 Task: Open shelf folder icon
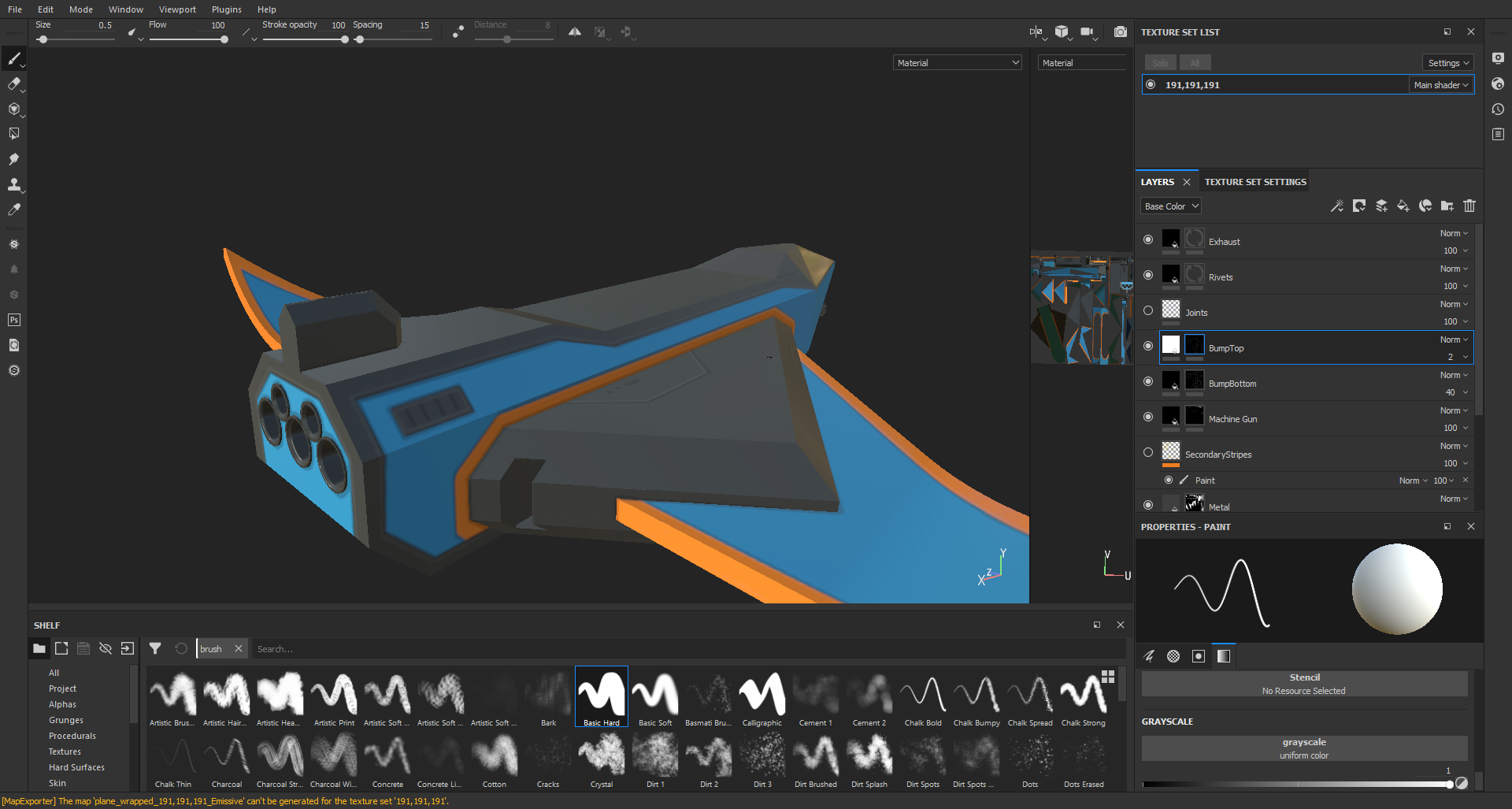coord(39,648)
